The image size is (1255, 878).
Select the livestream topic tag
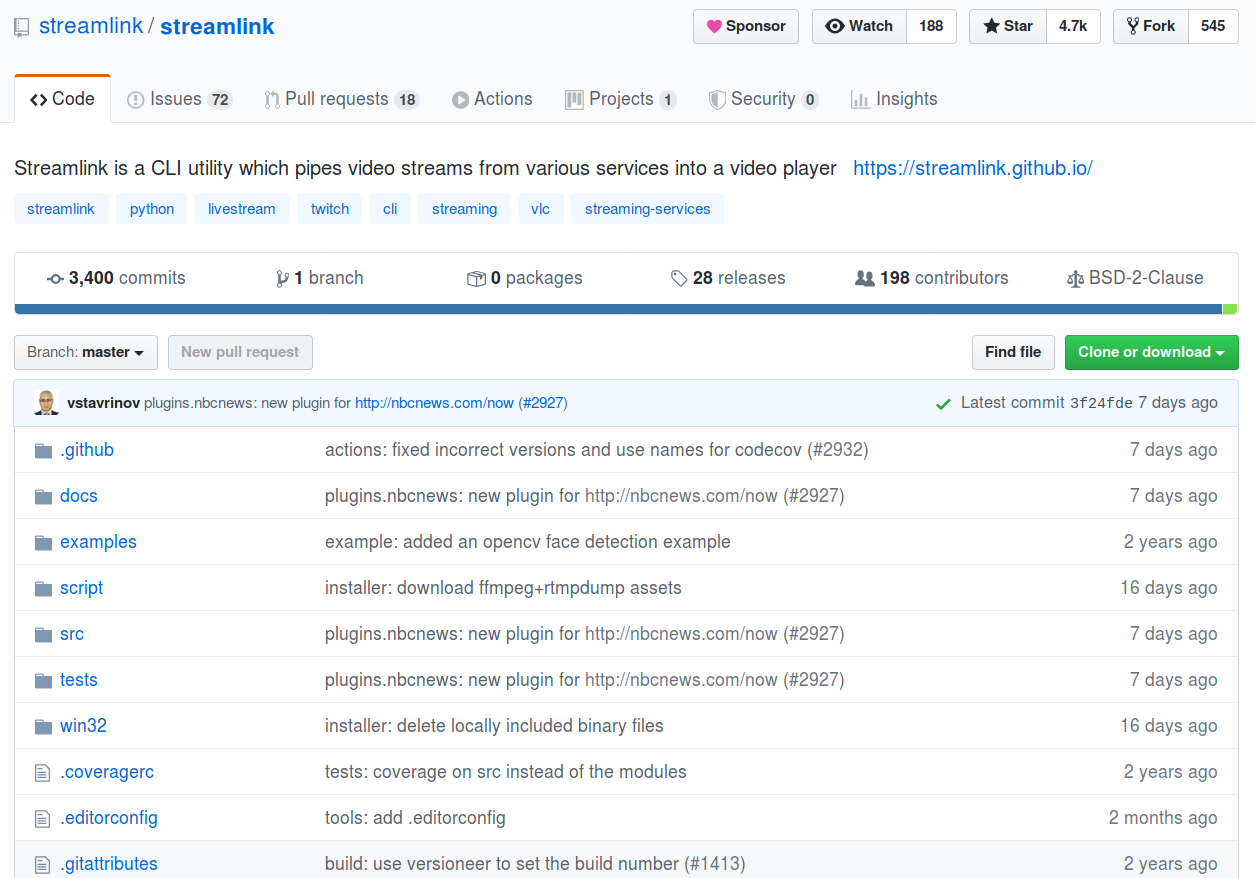click(x=242, y=209)
